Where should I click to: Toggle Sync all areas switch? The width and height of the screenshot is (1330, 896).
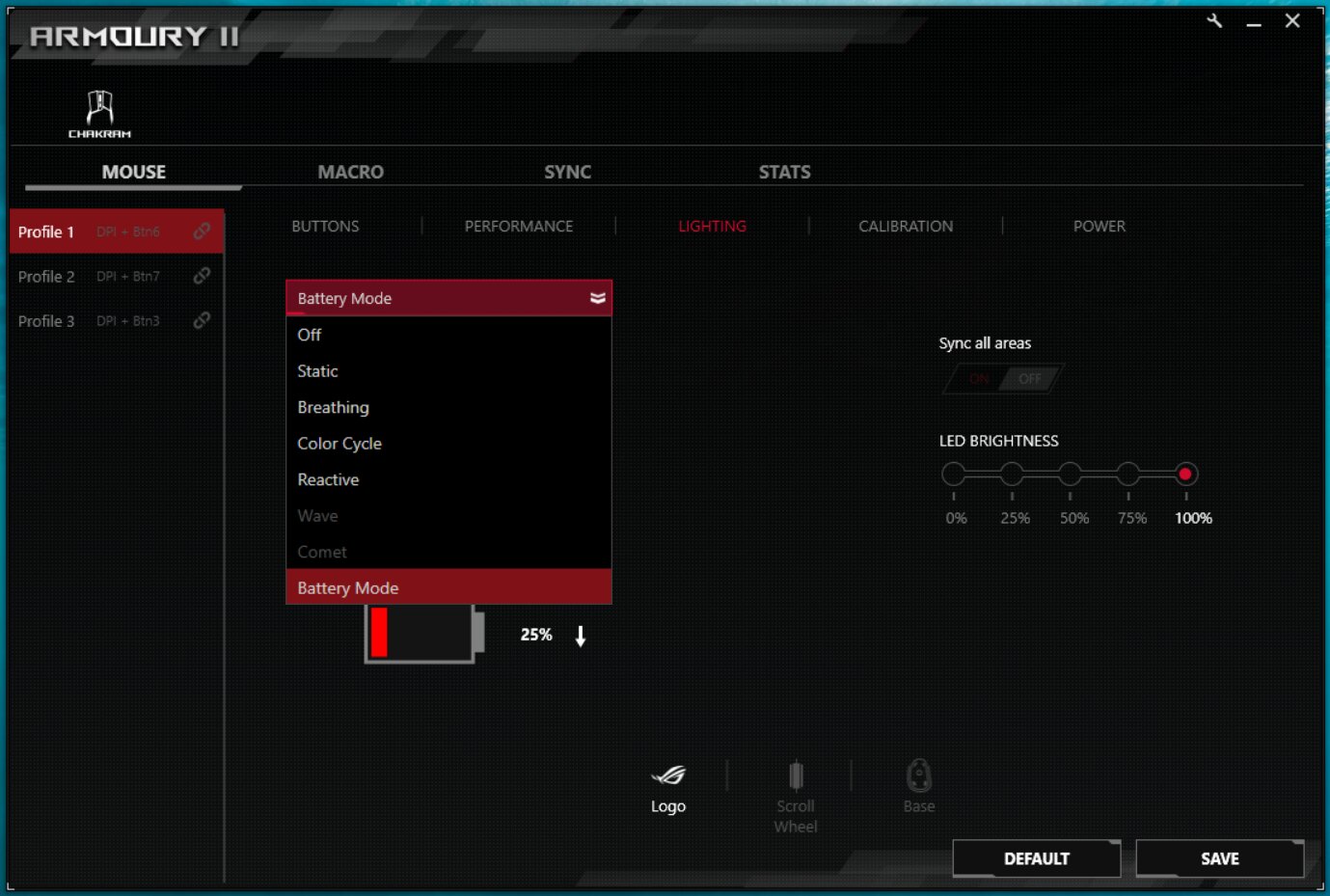[1003, 379]
